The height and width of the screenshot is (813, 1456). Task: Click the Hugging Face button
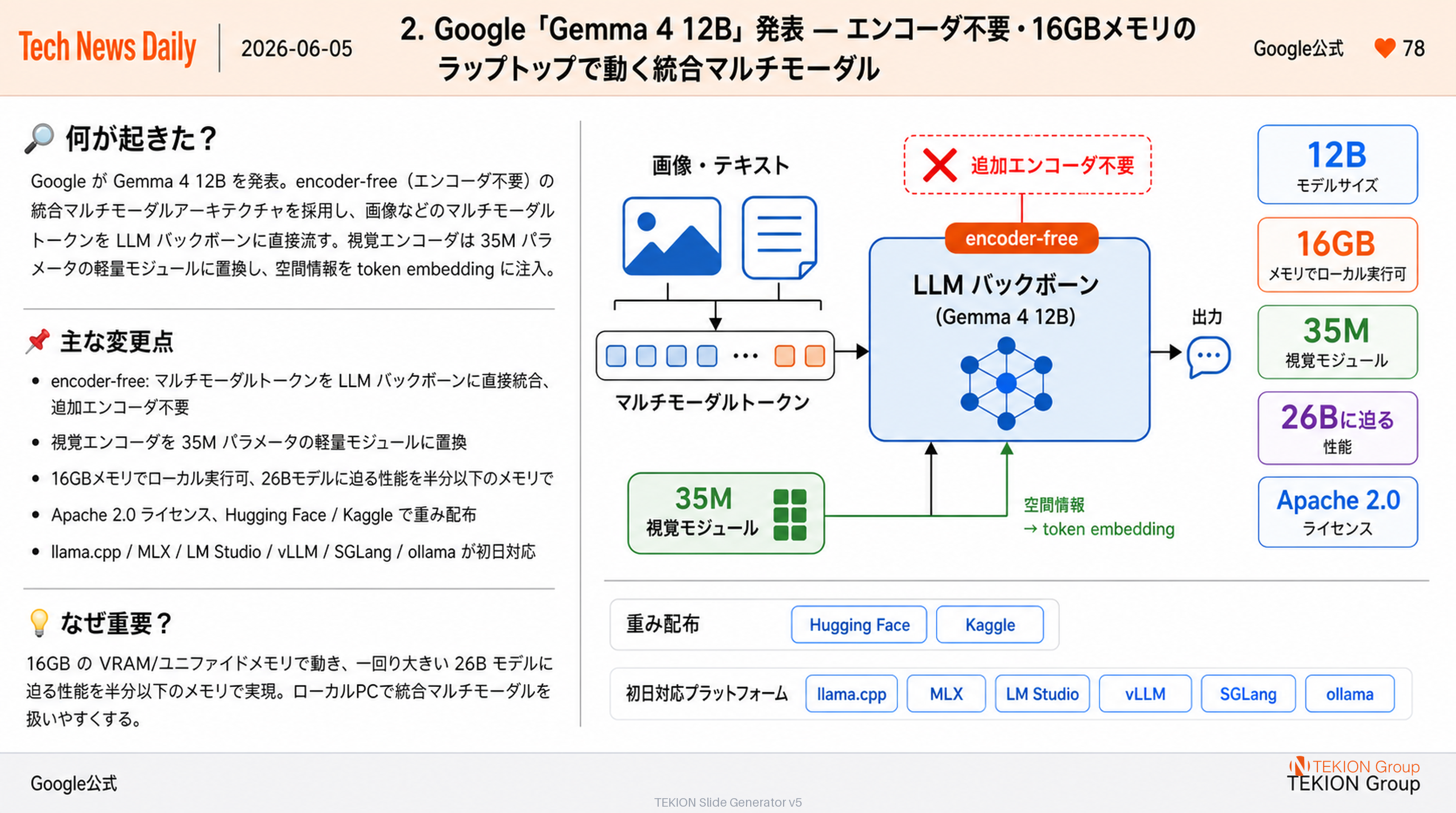click(x=859, y=625)
